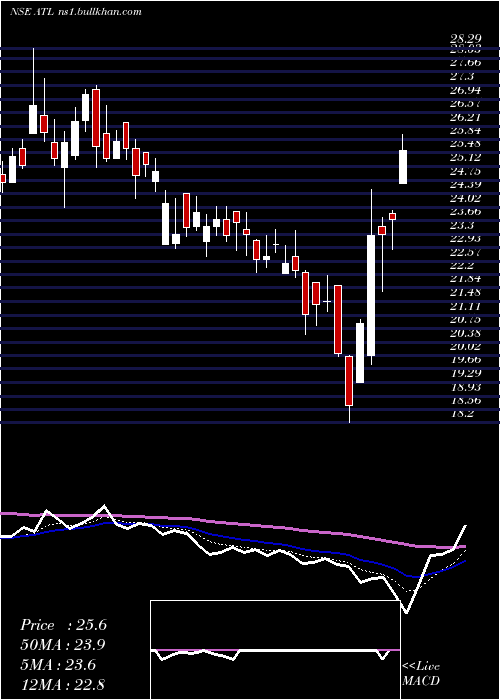Click the 28.29 top price label
Viewport: 500px width, 700px height.
[466, 40]
